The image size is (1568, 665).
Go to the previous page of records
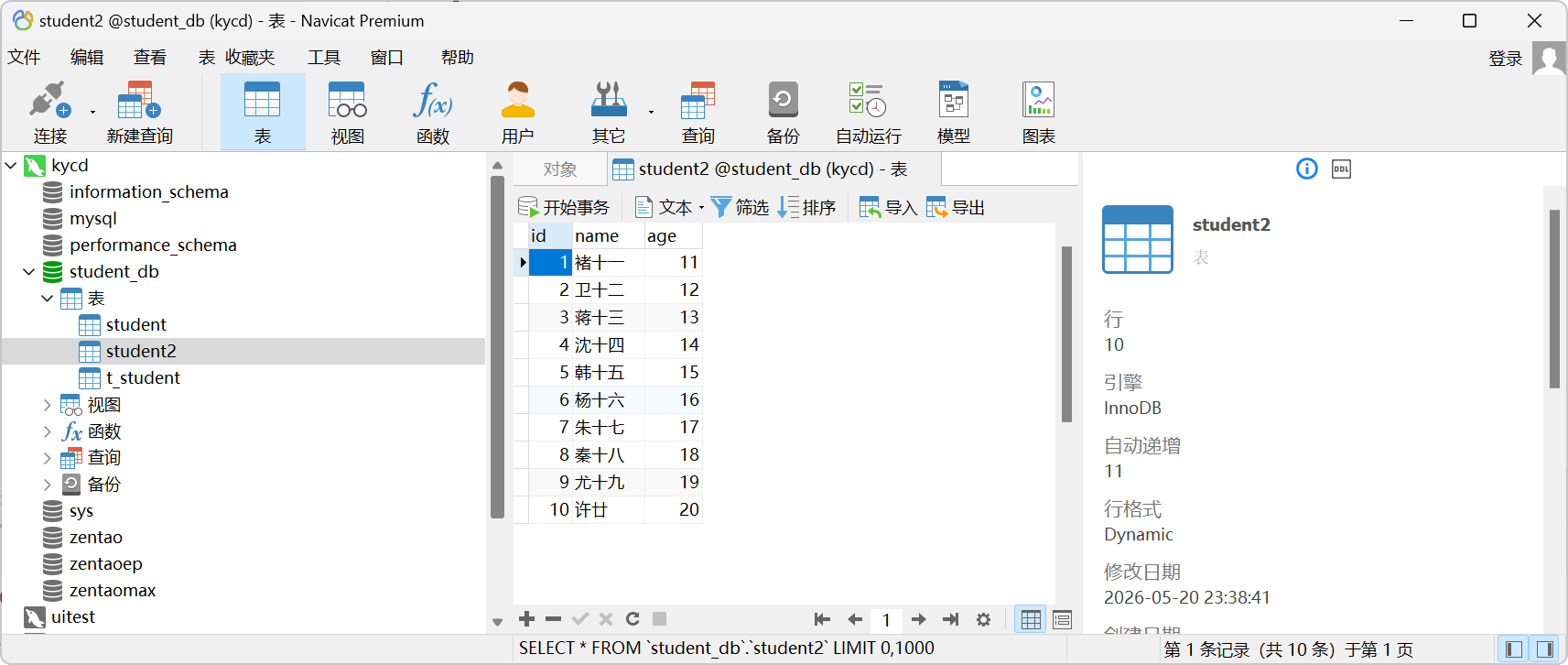point(855,620)
